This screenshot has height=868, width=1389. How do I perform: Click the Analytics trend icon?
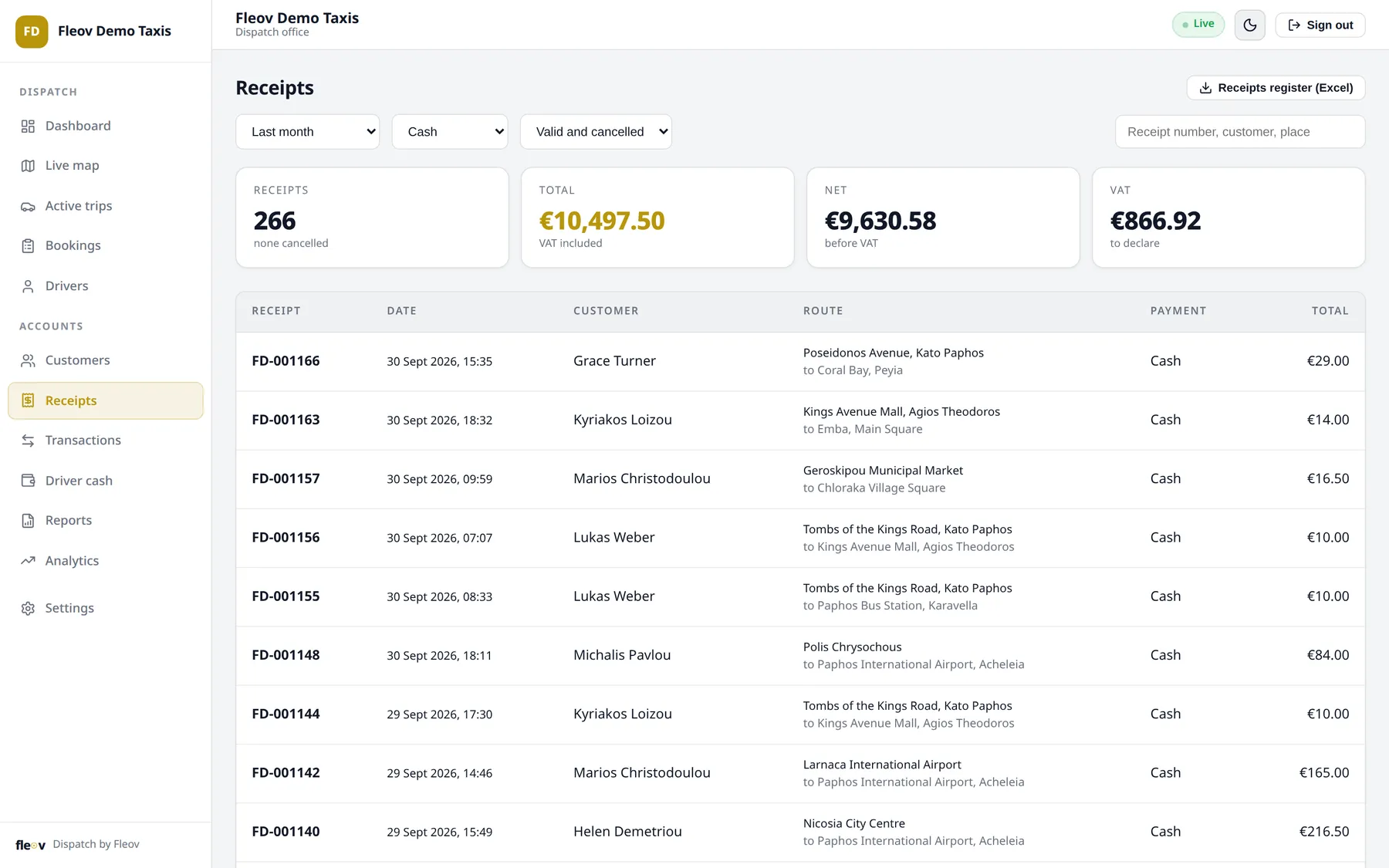28,561
